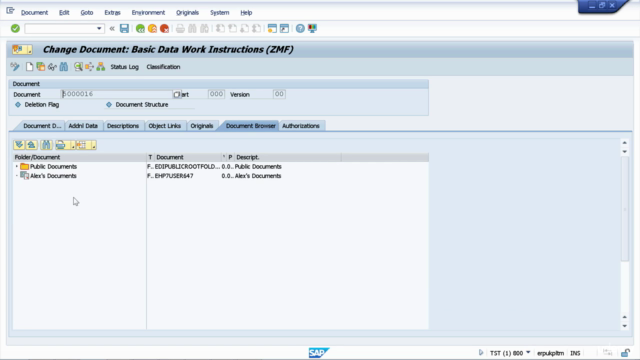This screenshot has width=640, height=360.
Task: Click the Print icon in standard toolbar
Action: (x=180, y=28)
